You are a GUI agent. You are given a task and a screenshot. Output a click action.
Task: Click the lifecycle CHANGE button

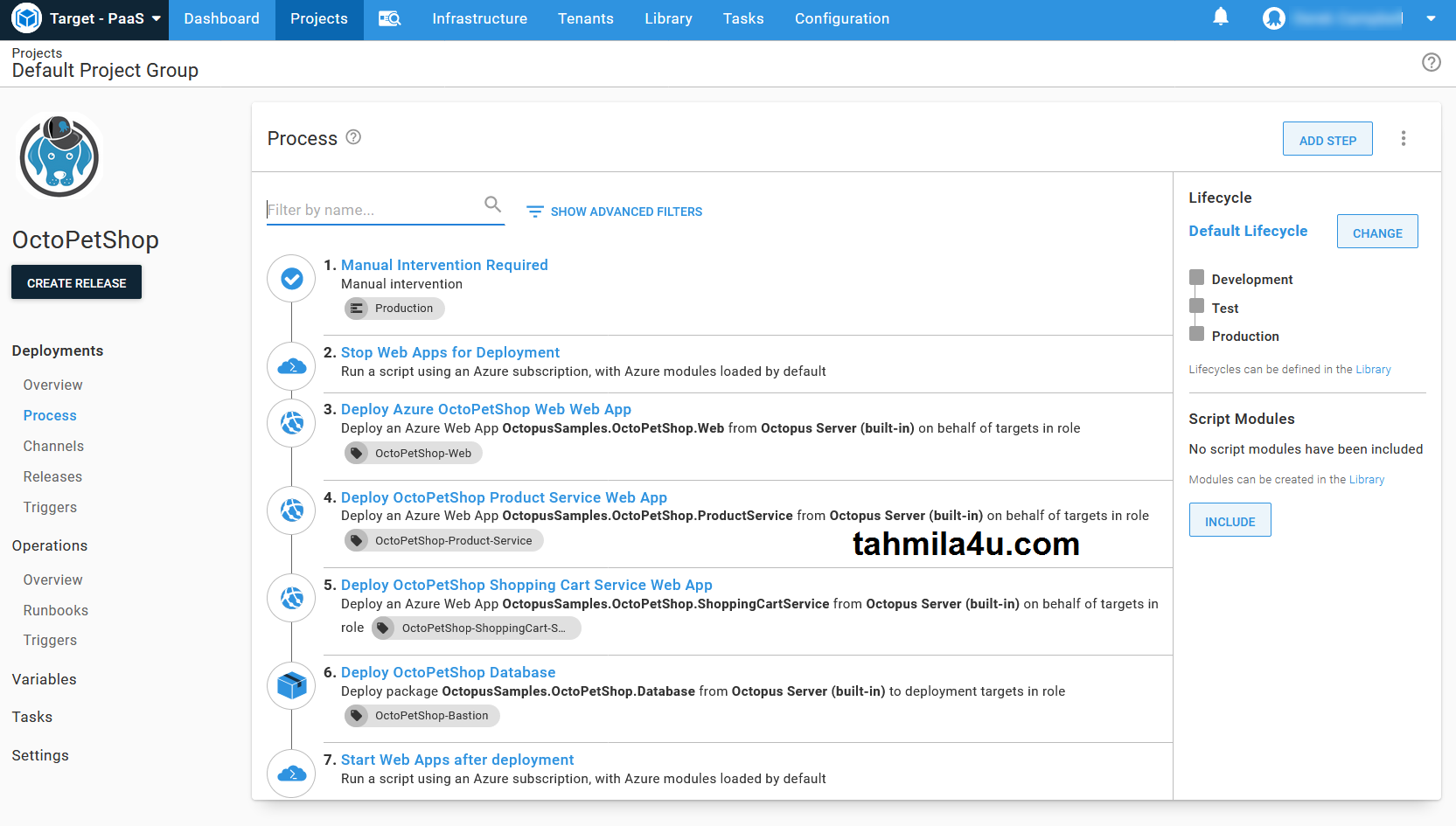[x=1377, y=232]
